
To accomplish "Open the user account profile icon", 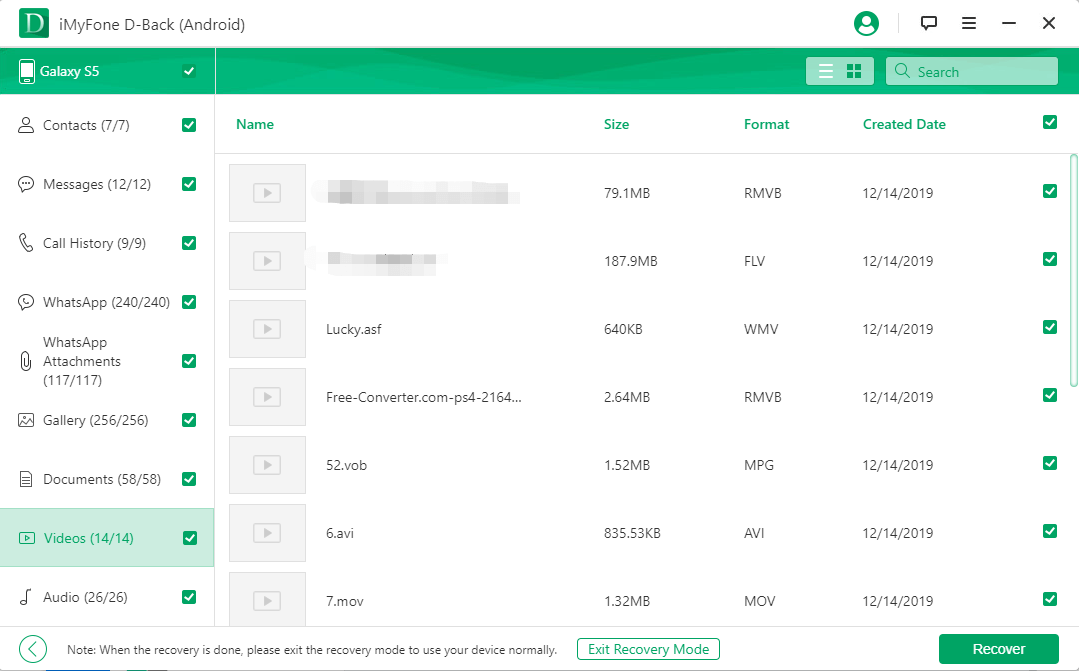I will pyautogui.click(x=866, y=23).
